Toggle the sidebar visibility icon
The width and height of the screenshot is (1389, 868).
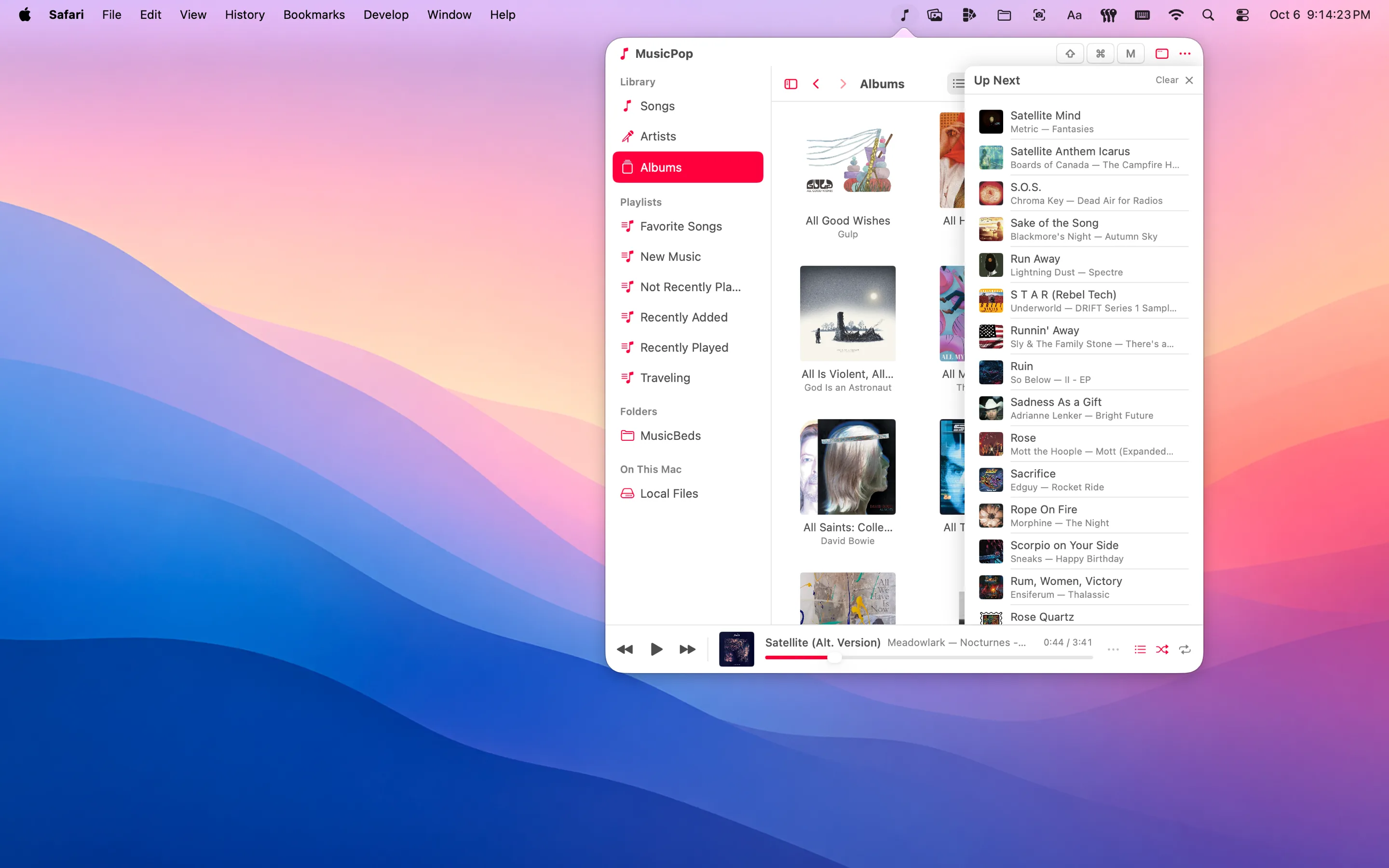click(x=790, y=84)
